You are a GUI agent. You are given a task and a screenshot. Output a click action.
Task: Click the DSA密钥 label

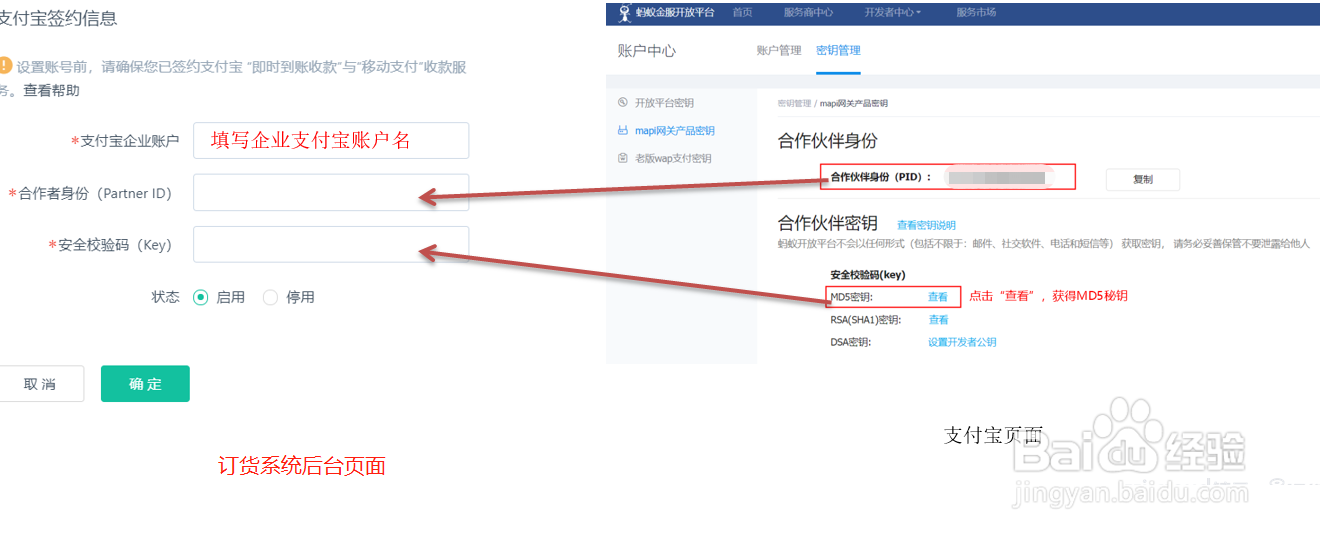pos(850,342)
